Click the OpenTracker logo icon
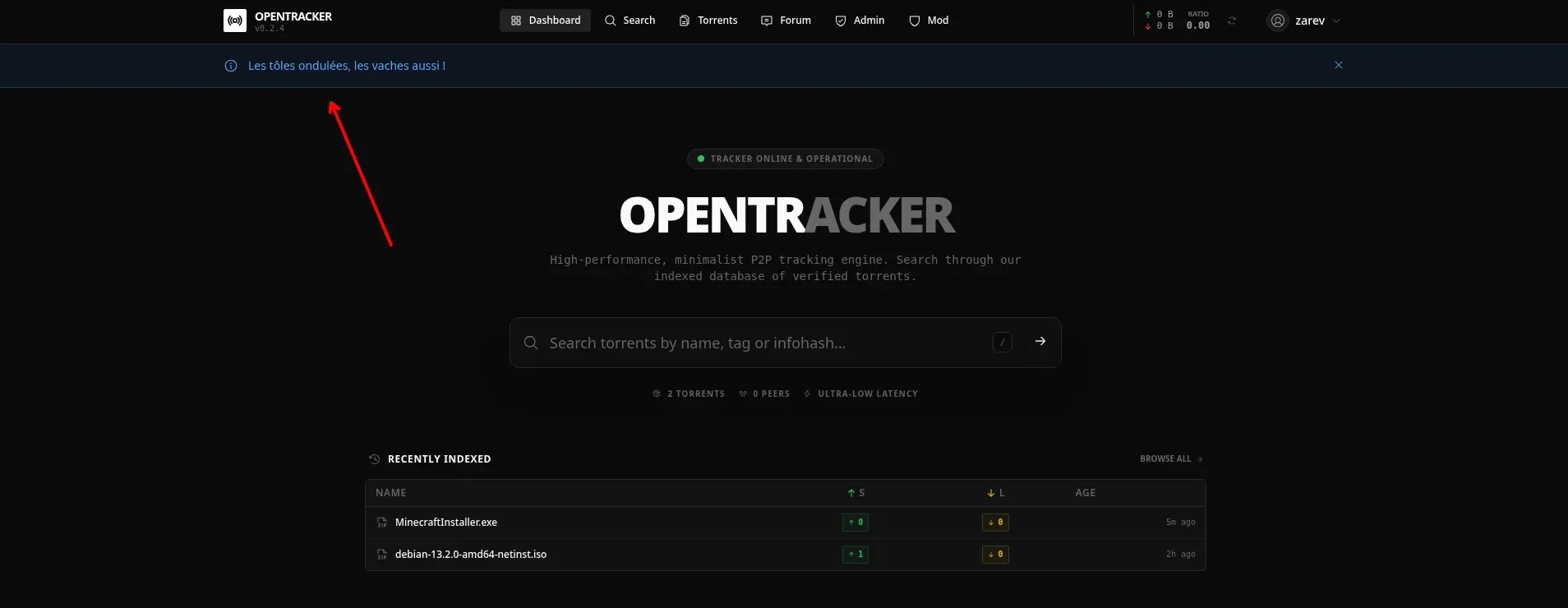 click(234, 21)
